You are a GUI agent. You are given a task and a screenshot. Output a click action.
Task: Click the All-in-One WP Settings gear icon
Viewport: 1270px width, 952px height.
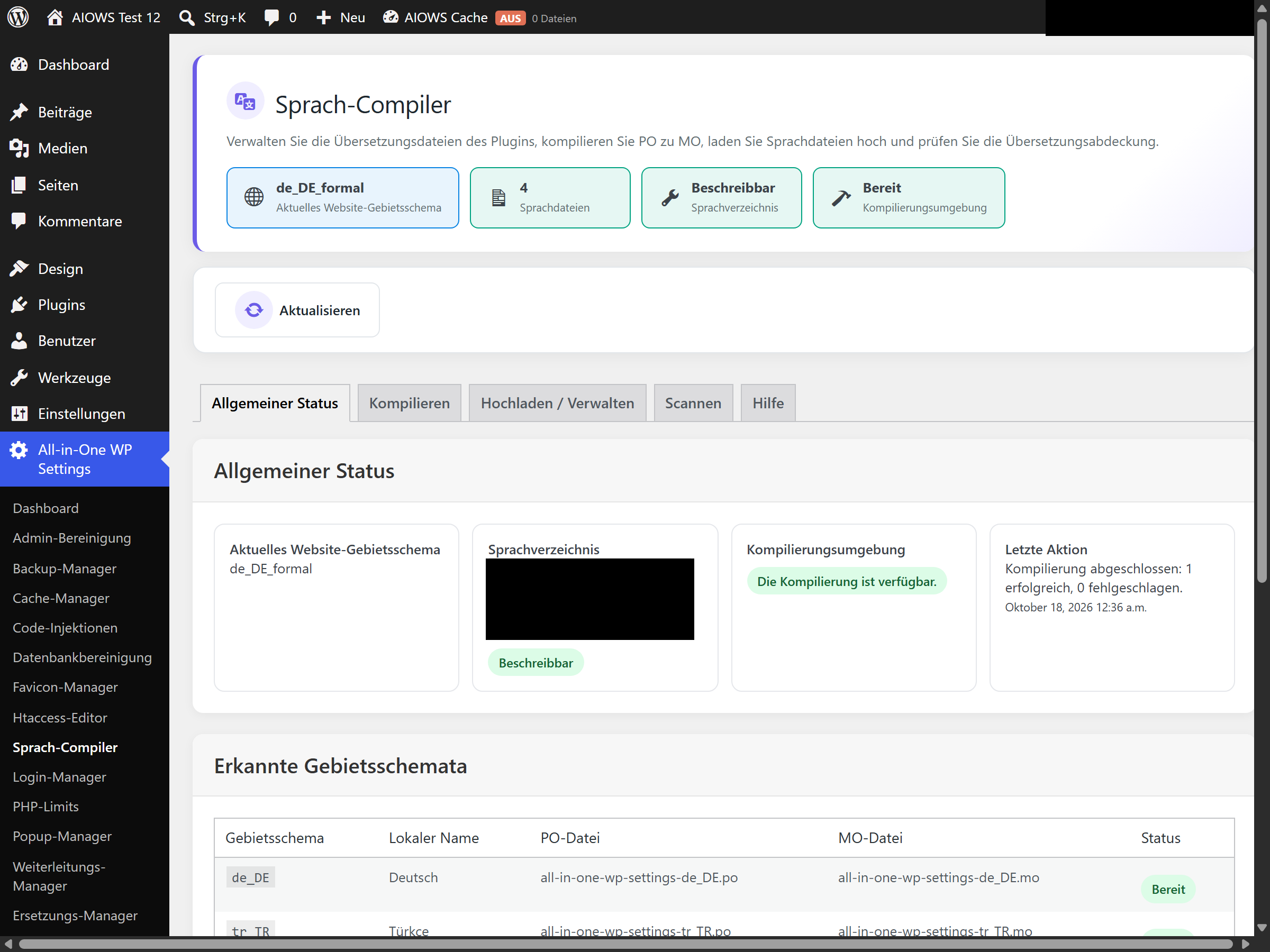click(19, 451)
